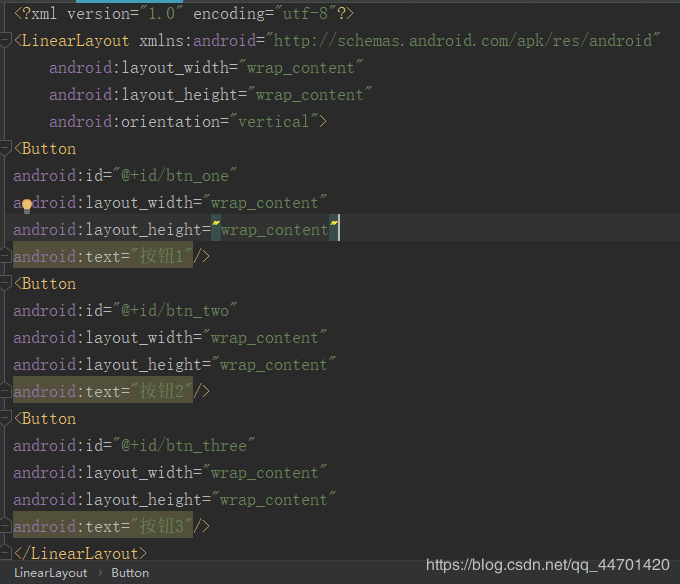Click the closing </LinearLayout> tag text
Screen dimensions: 680x584
(x=81, y=553)
